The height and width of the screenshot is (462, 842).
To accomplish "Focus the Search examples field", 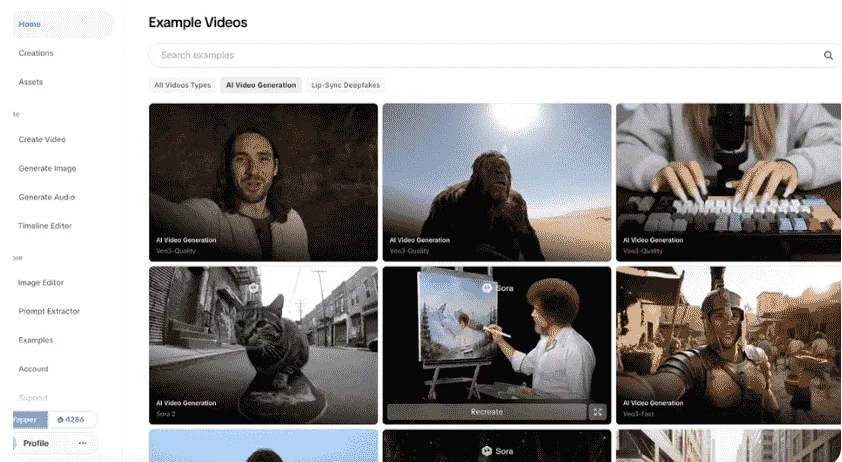I will click(x=494, y=55).
